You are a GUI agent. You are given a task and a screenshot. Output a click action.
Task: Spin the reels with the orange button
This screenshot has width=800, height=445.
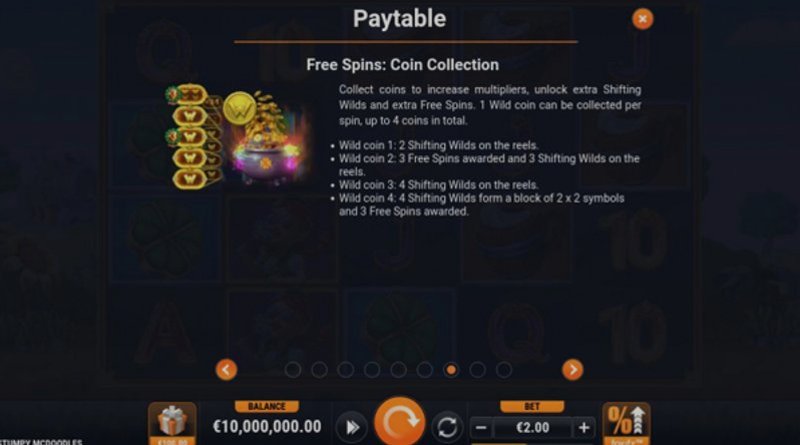[x=399, y=422]
